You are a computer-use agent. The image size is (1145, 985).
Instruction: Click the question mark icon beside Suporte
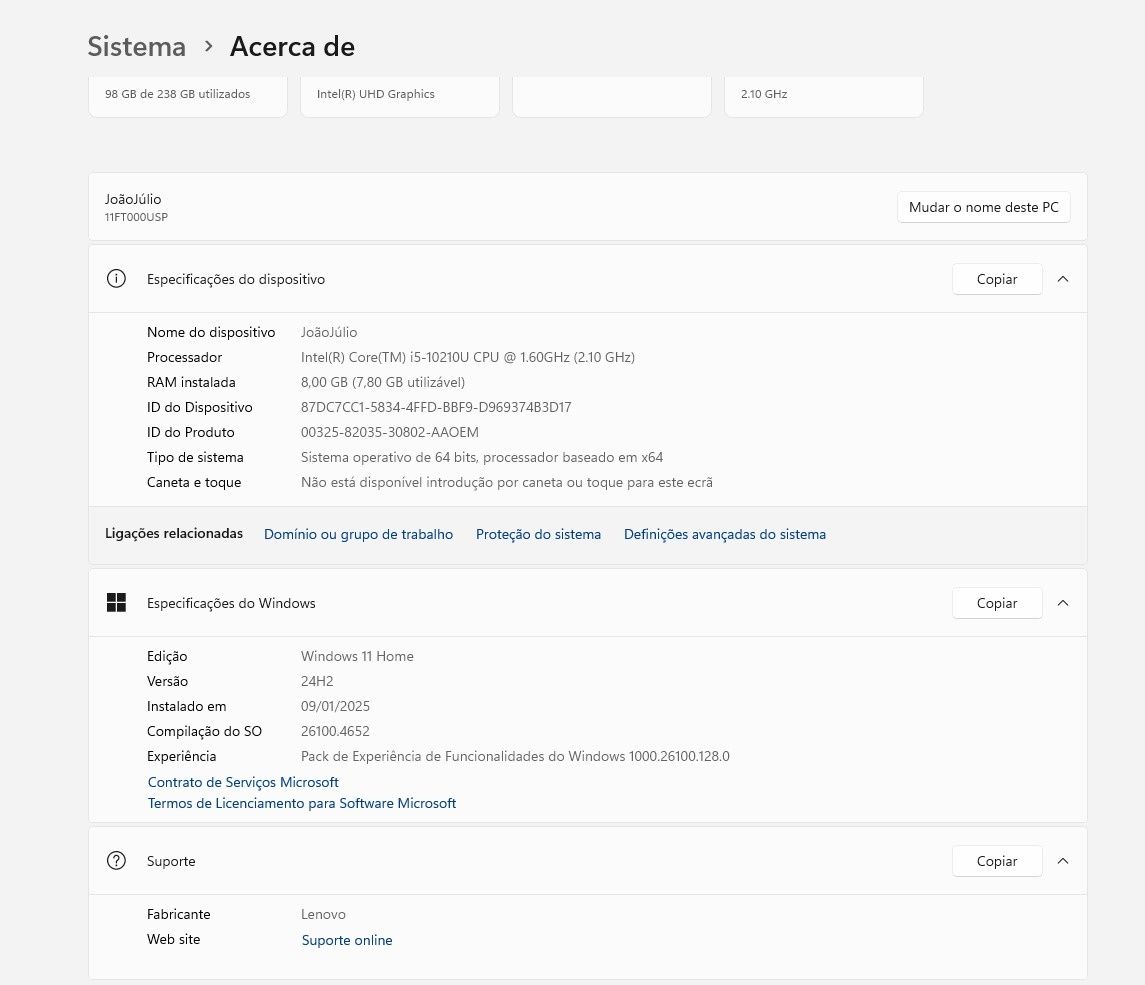click(116, 861)
